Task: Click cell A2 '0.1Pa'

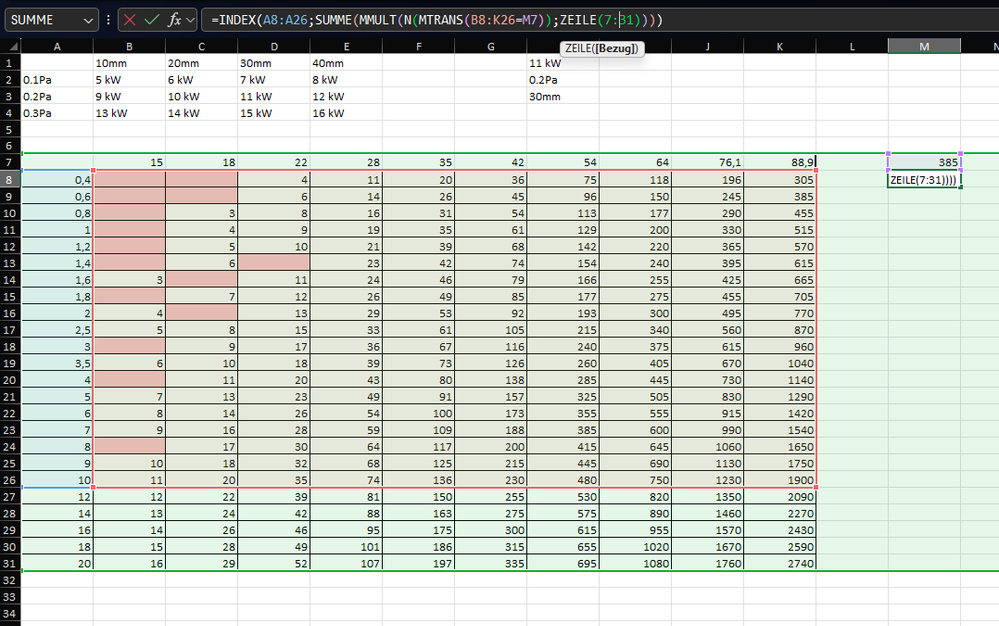Action: pyautogui.click(x=57, y=80)
